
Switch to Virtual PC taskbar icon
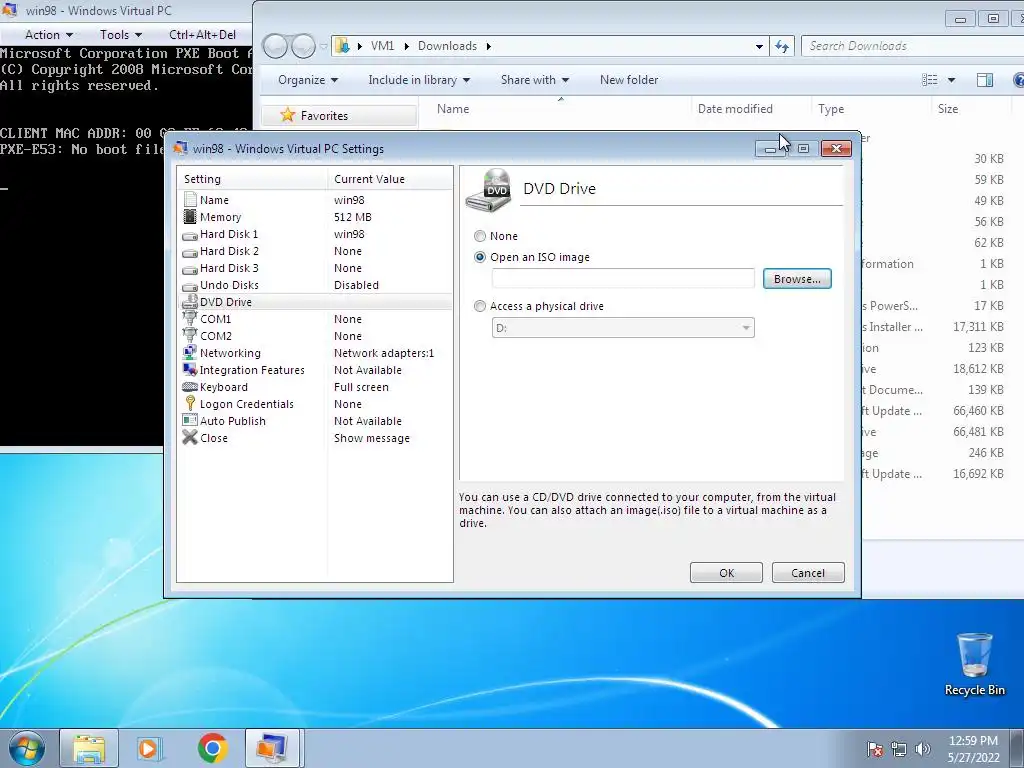[272, 748]
